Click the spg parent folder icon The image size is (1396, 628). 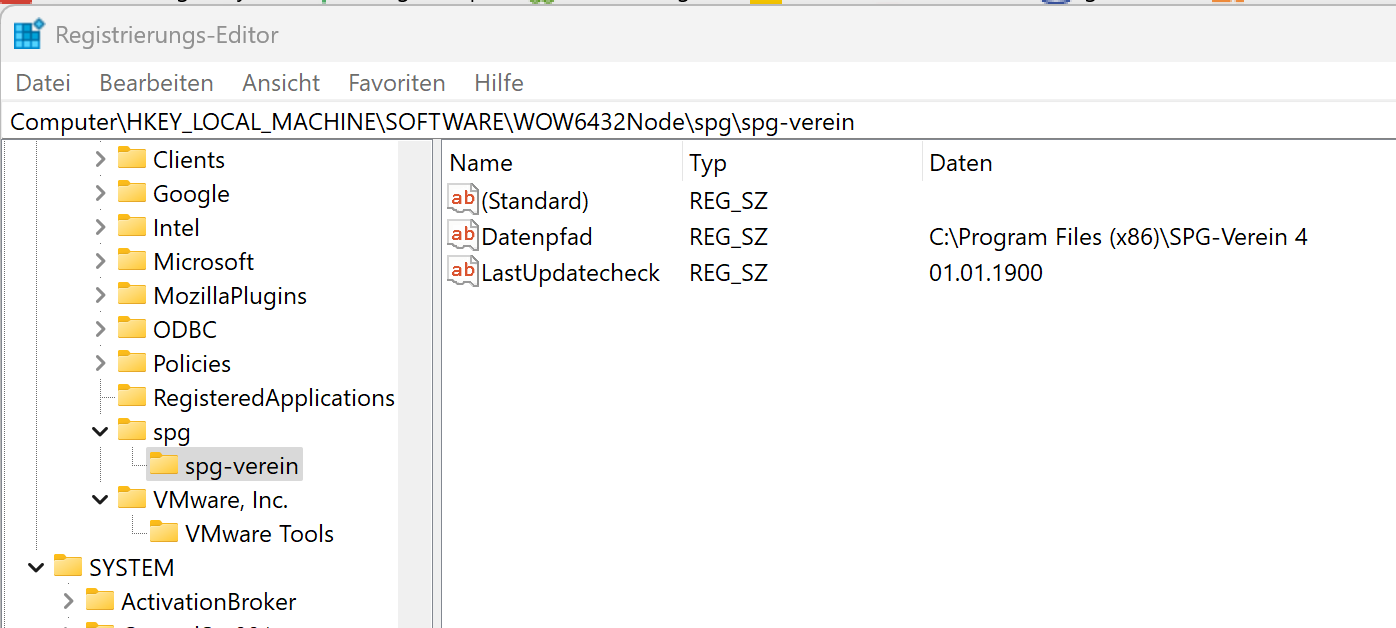(132, 431)
